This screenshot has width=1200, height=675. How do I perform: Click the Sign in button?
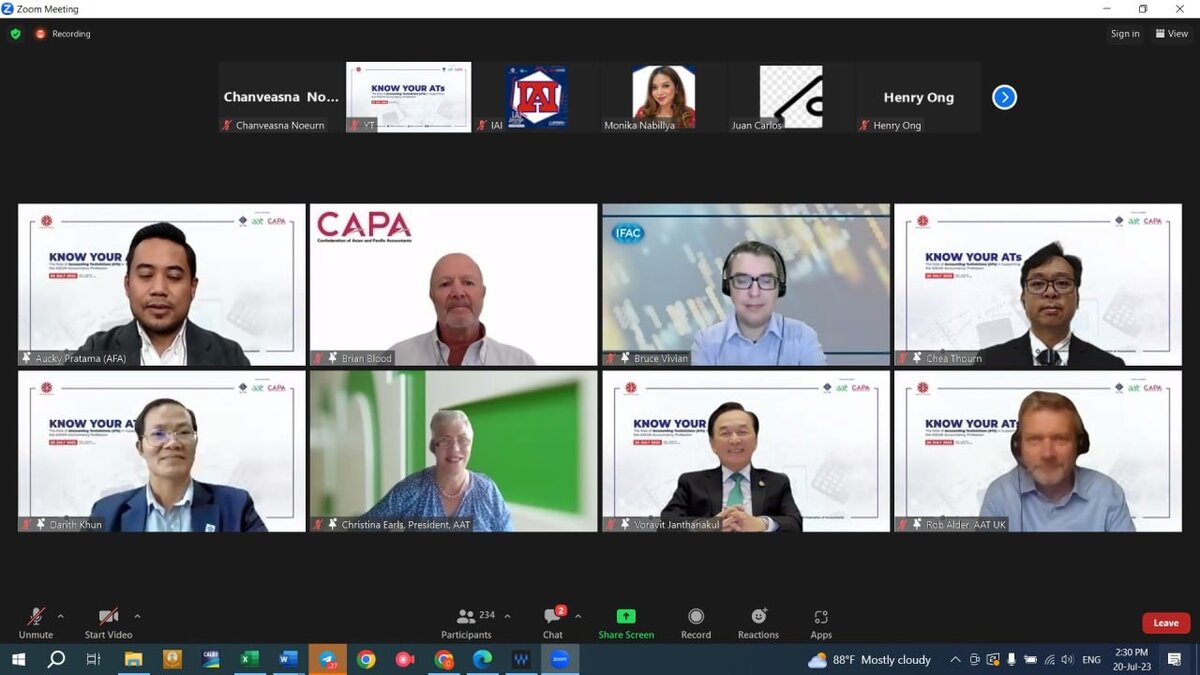coord(1125,34)
